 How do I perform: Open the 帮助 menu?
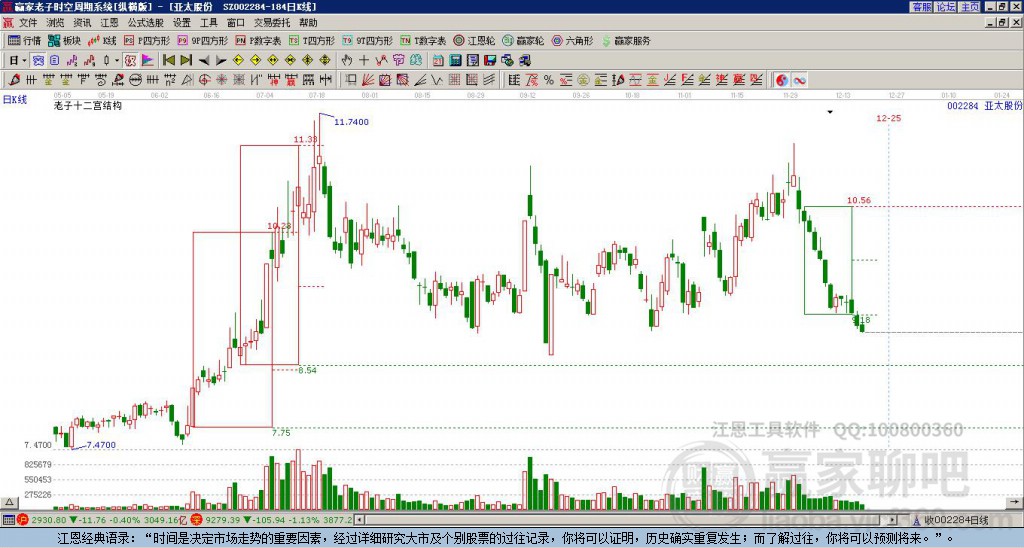[x=308, y=23]
